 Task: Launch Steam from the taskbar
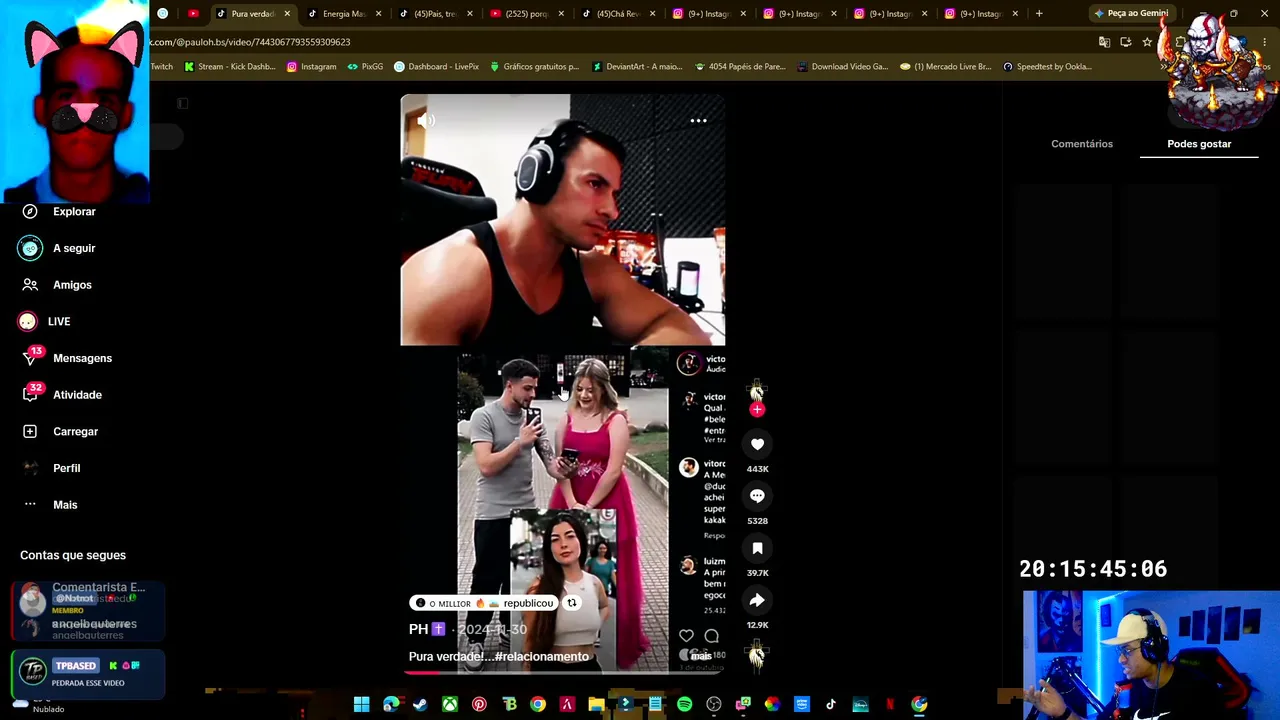420,705
